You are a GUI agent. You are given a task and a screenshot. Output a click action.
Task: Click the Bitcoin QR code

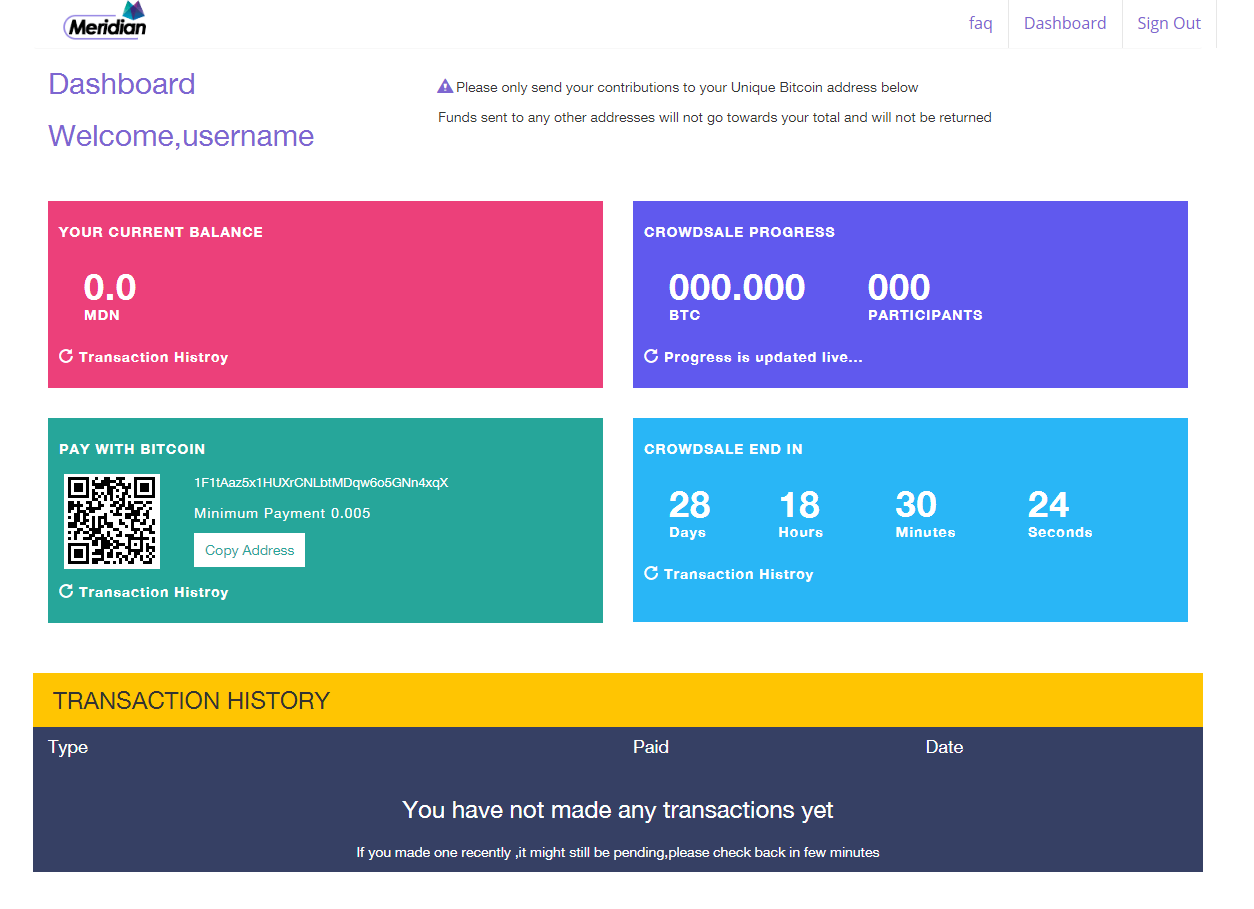tap(112, 521)
